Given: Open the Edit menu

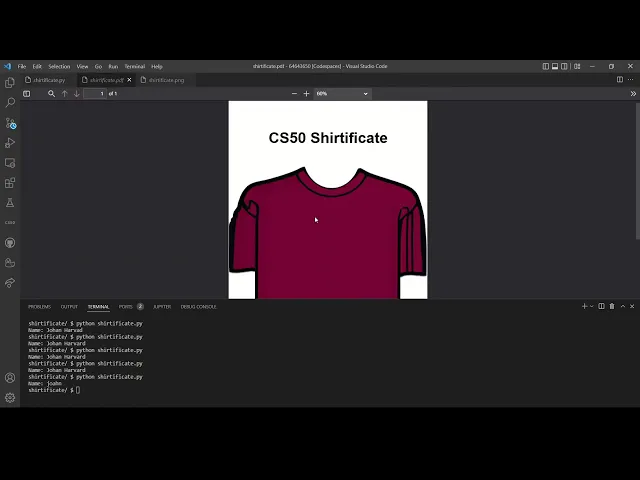Looking at the screenshot, I should click(37, 66).
